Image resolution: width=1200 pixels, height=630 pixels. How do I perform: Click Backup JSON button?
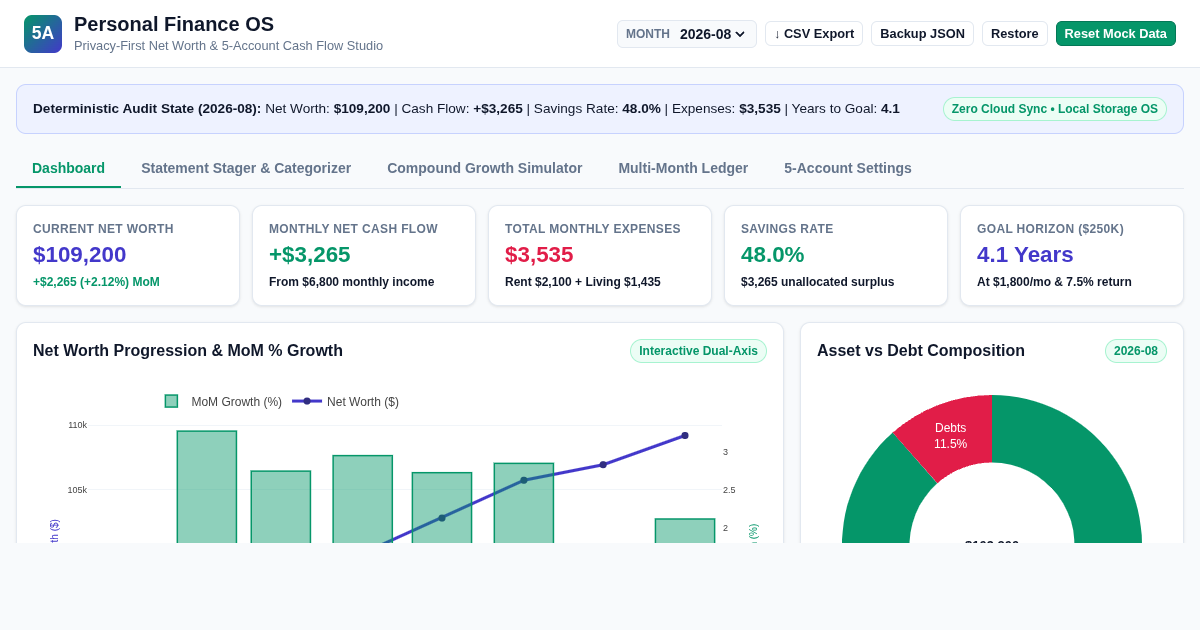click(922, 34)
